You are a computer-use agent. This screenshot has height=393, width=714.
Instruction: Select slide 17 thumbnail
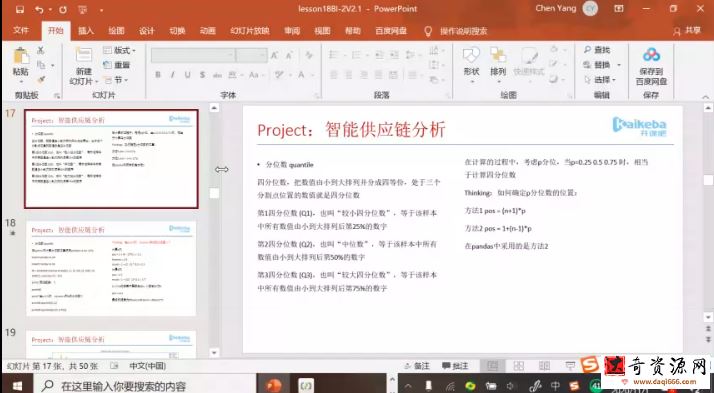click(111, 158)
